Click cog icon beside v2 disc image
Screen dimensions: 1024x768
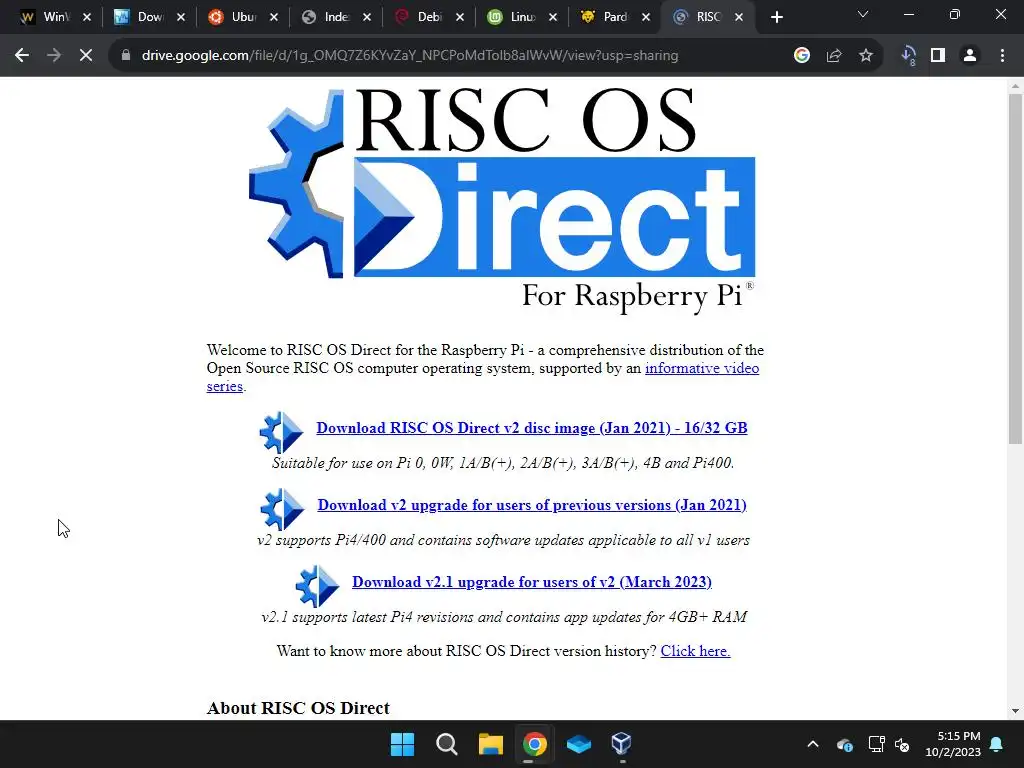(281, 432)
